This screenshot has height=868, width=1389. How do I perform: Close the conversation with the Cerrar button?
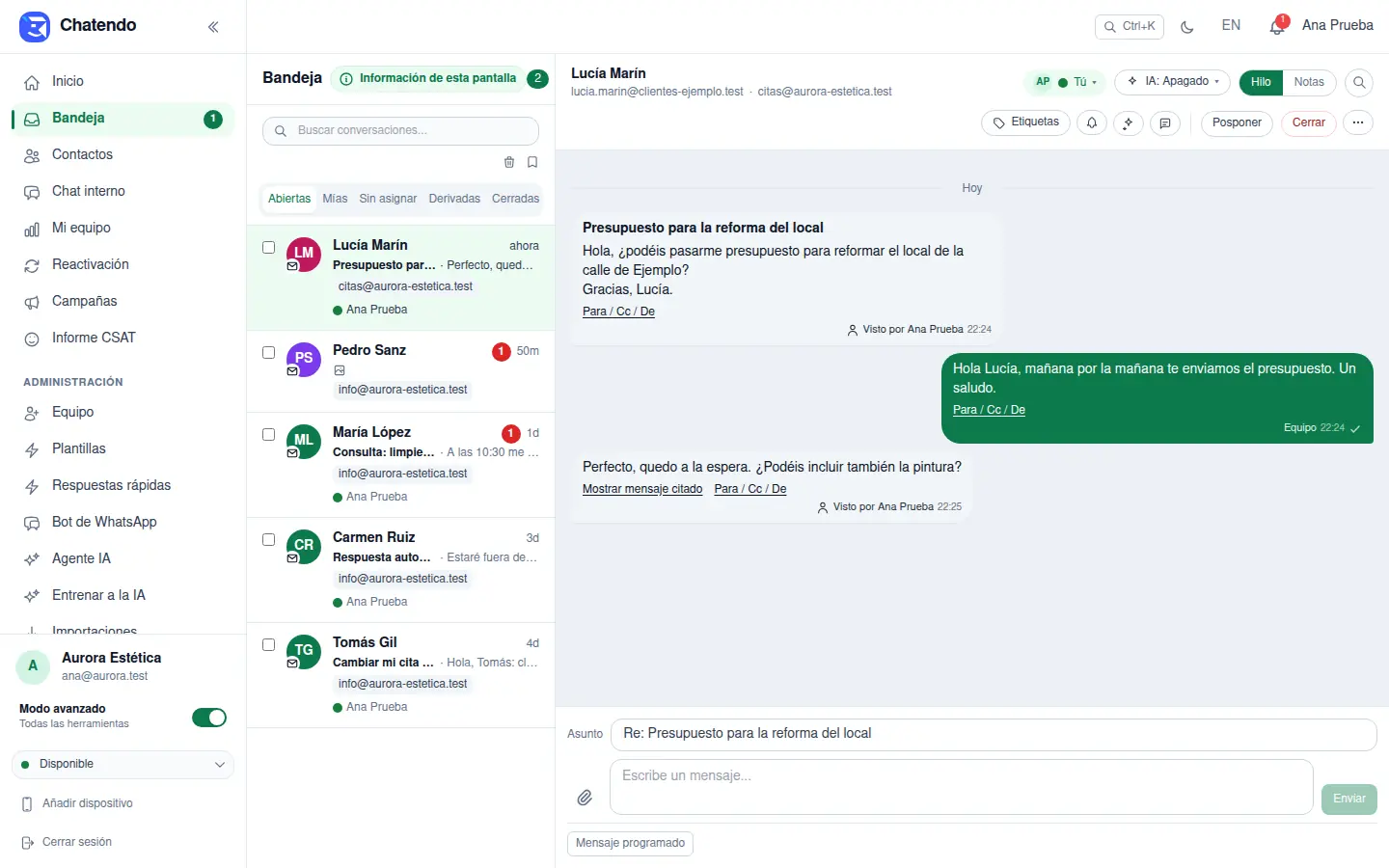[x=1308, y=122]
